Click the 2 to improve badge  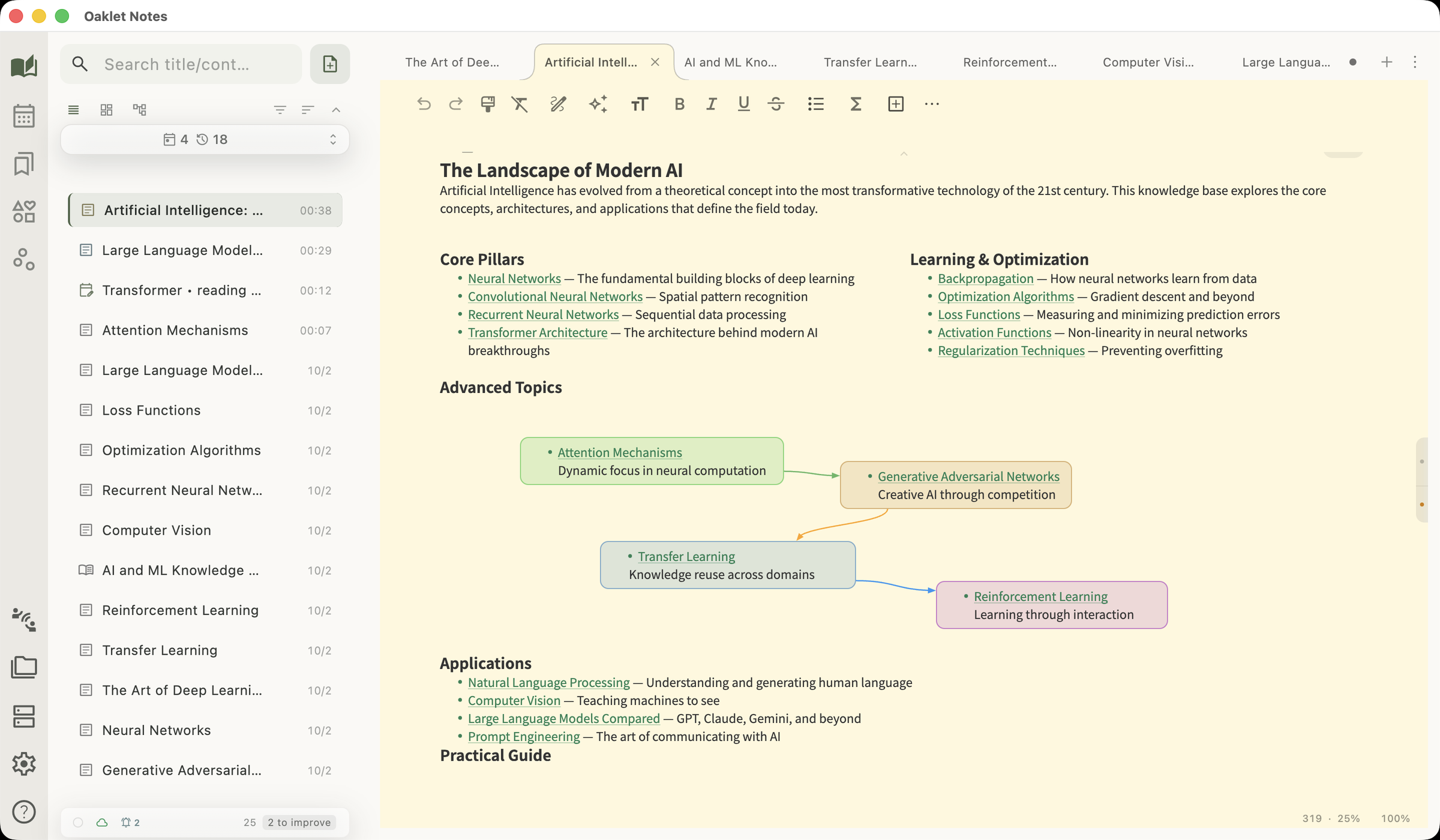(299, 822)
